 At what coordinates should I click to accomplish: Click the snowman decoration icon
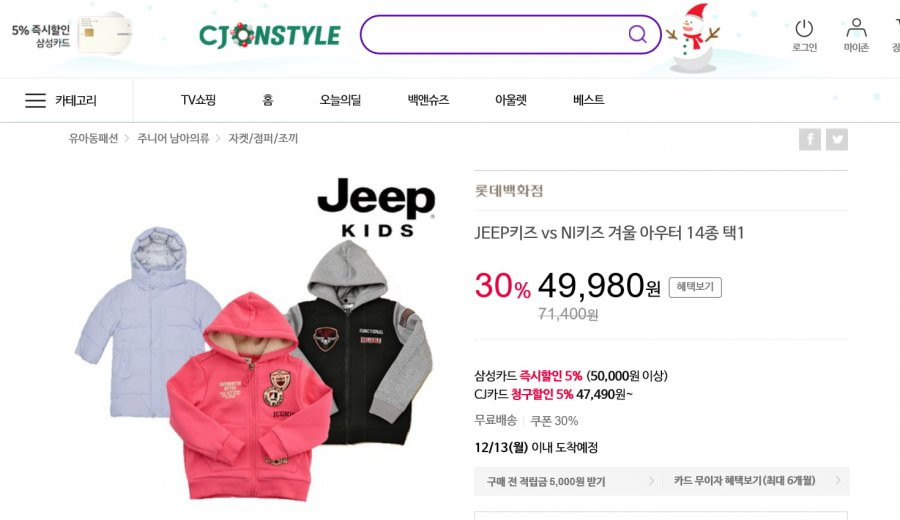(x=693, y=38)
